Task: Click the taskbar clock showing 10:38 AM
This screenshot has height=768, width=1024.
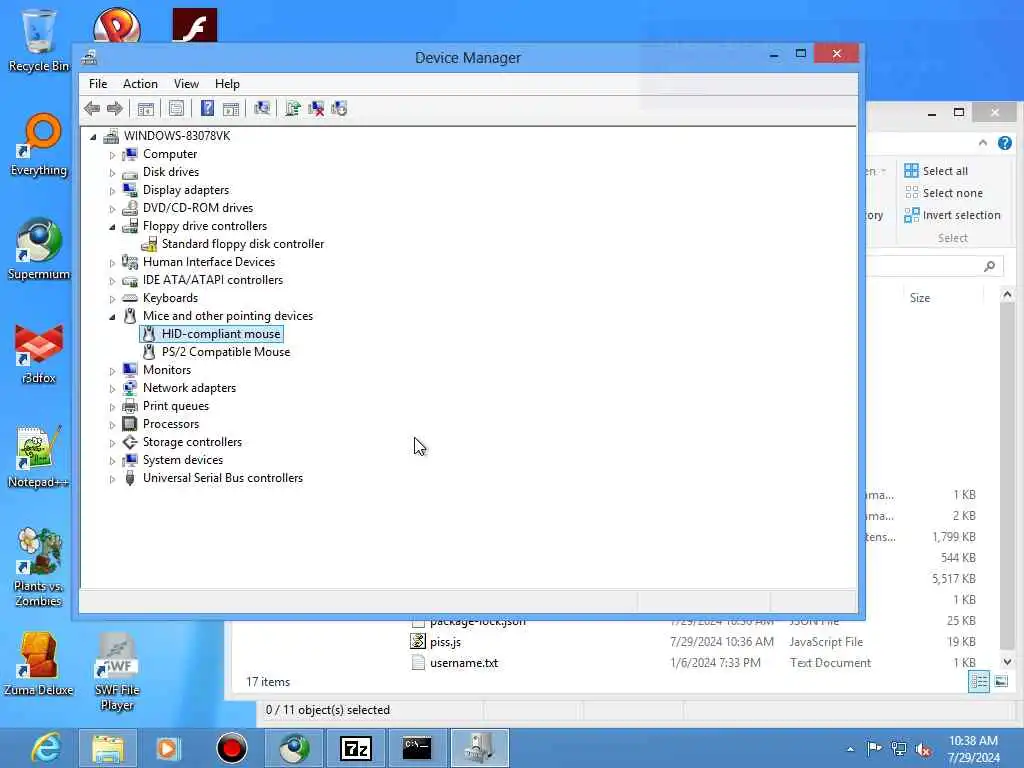Action: tap(974, 749)
